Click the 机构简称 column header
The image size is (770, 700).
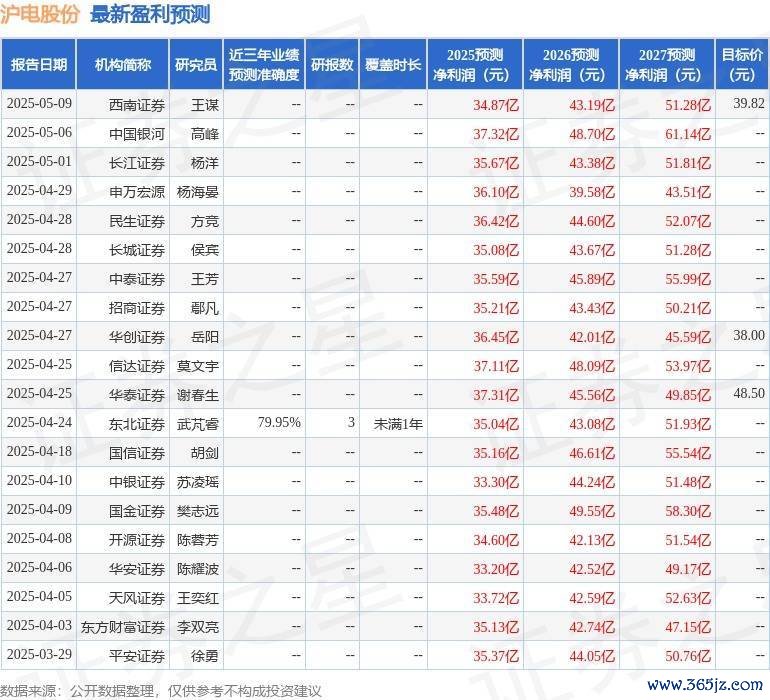(x=122, y=64)
